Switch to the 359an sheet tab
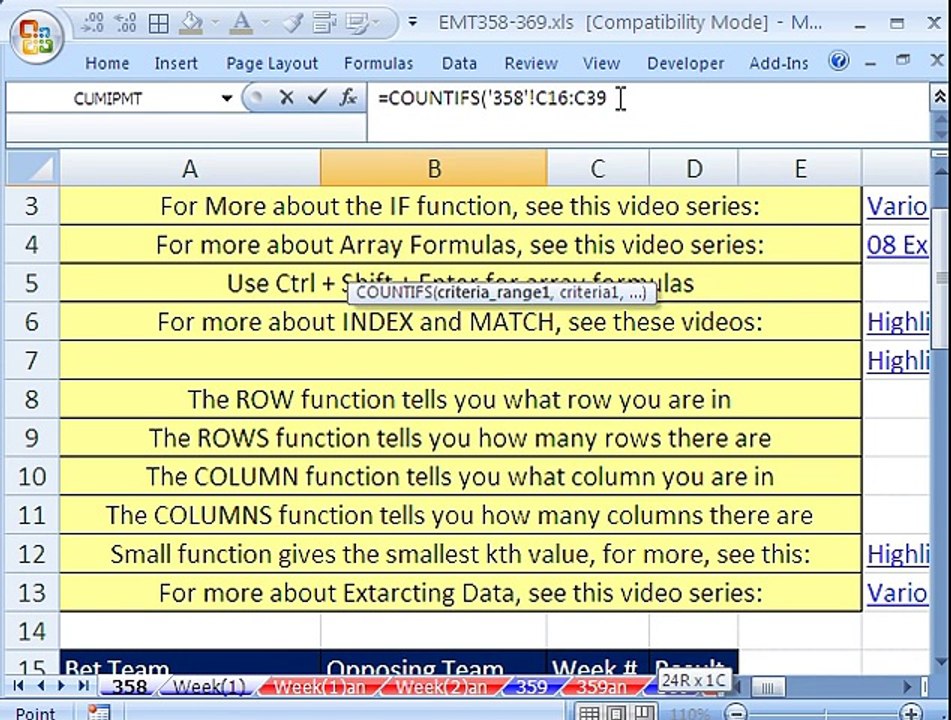951x720 pixels. [x=601, y=687]
